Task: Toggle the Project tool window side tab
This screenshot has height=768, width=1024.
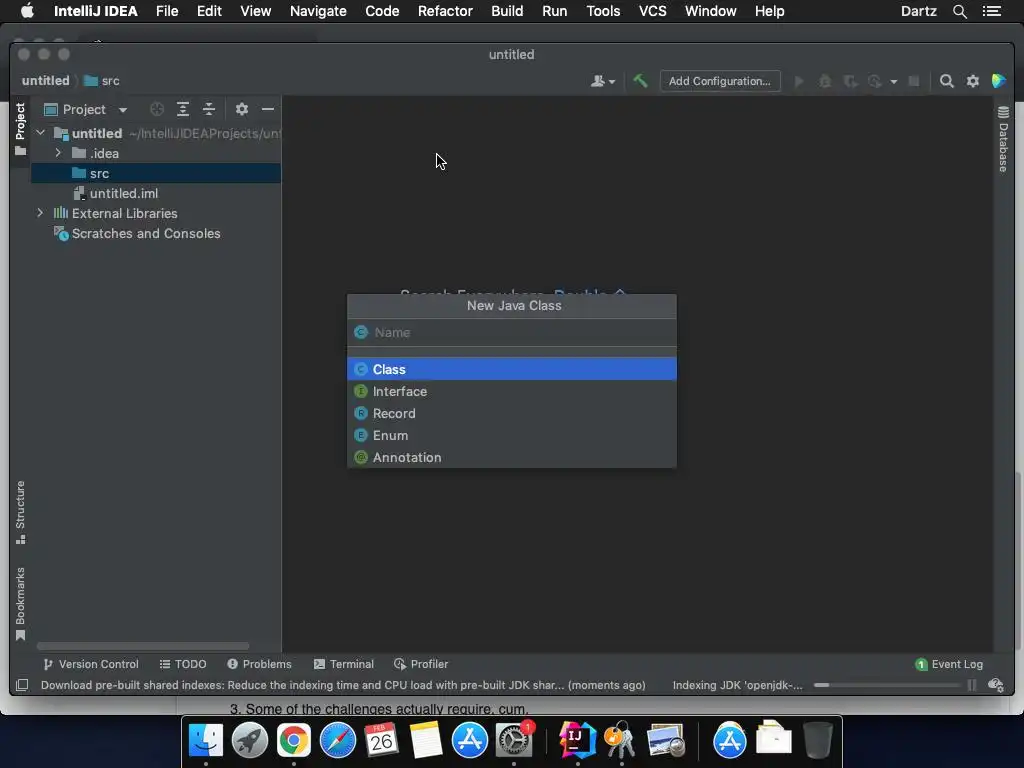Action: [20, 129]
